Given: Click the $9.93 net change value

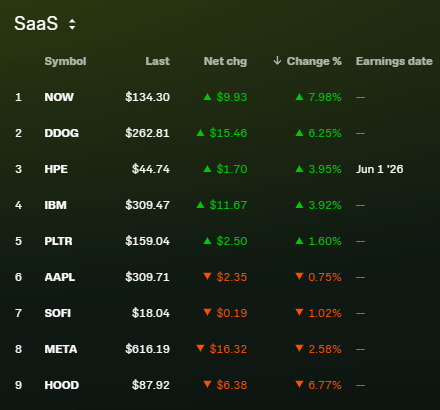Looking at the screenshot, I should tap(232, 97).
